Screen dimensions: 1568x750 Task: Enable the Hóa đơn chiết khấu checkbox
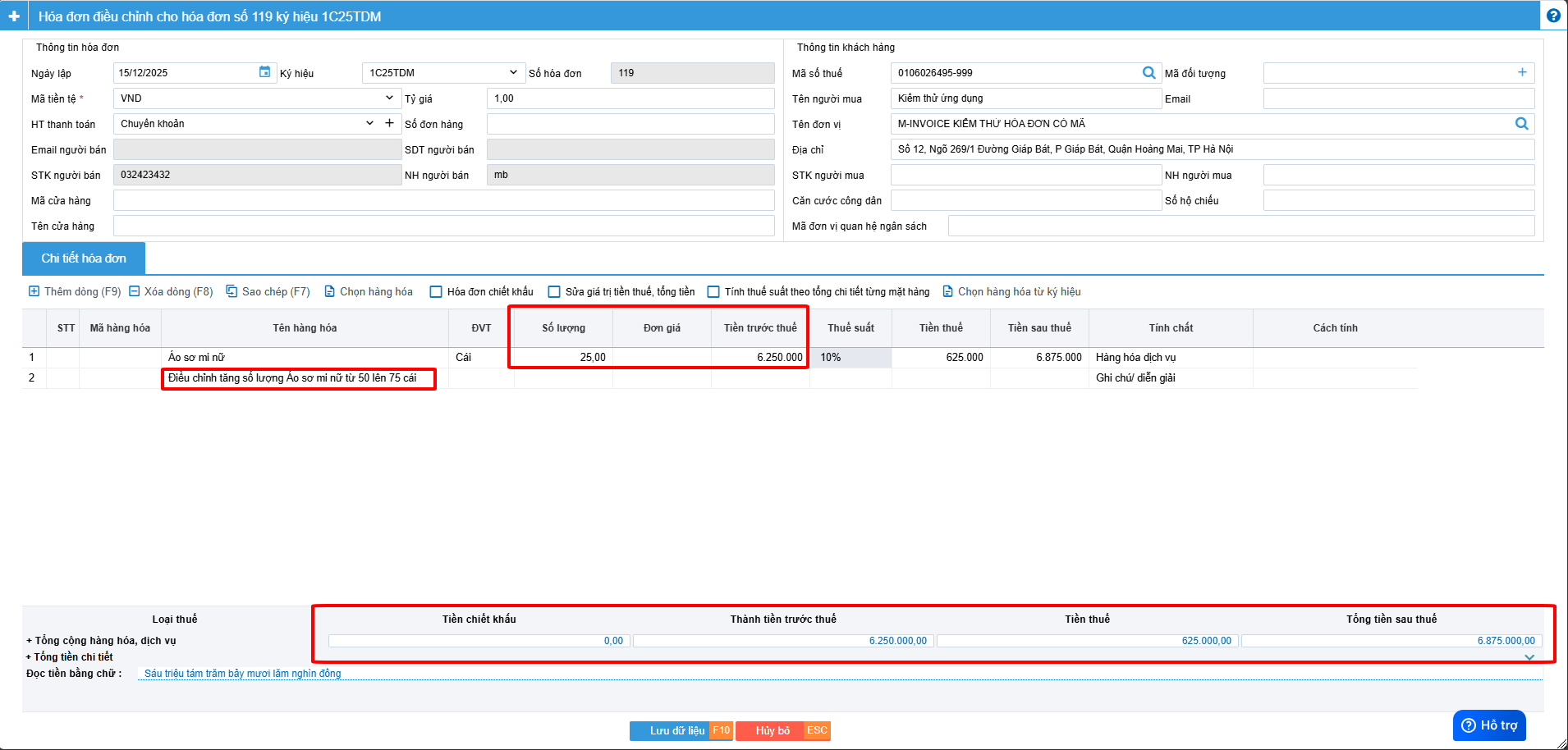(437, 292)
